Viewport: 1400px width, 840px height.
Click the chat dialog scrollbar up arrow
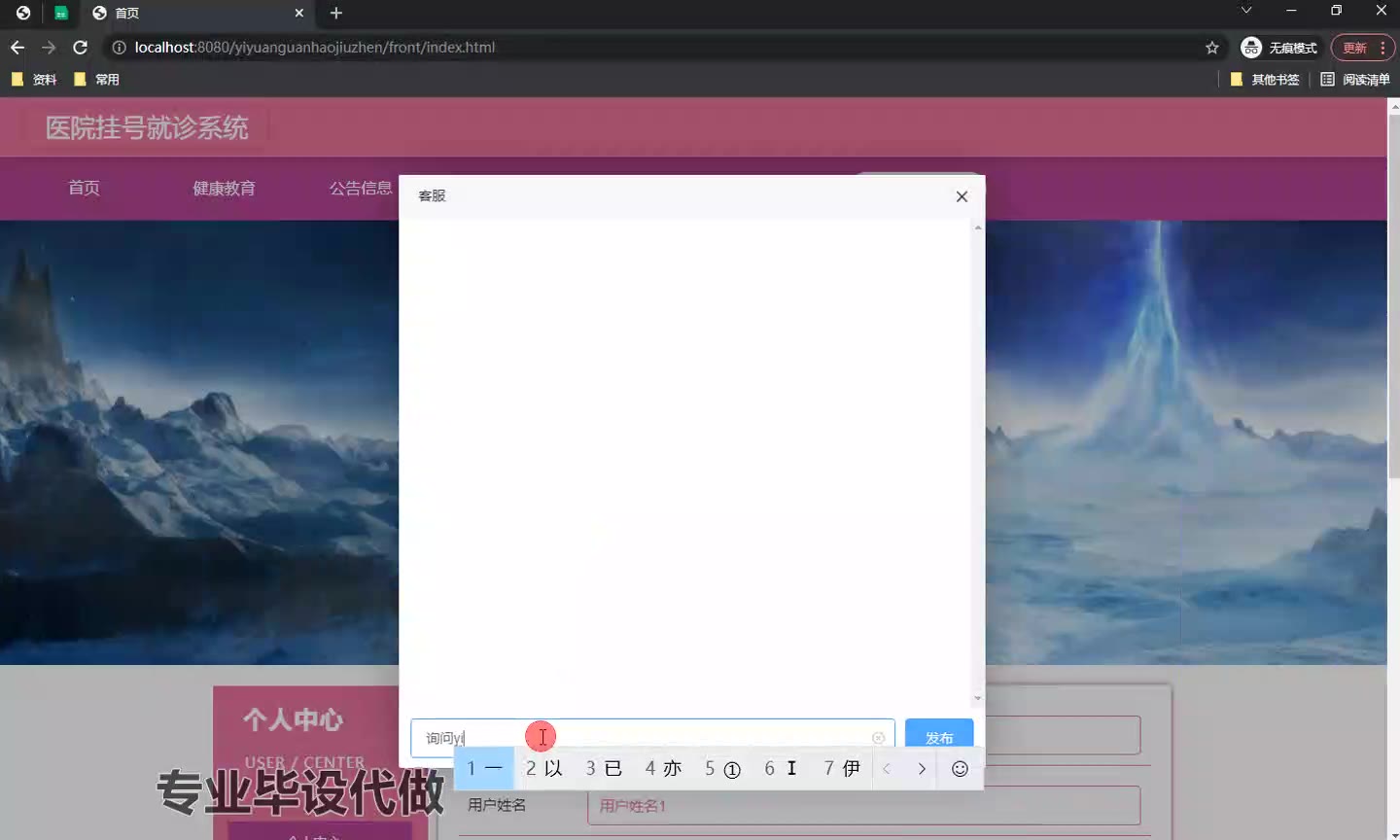(978, 227)
